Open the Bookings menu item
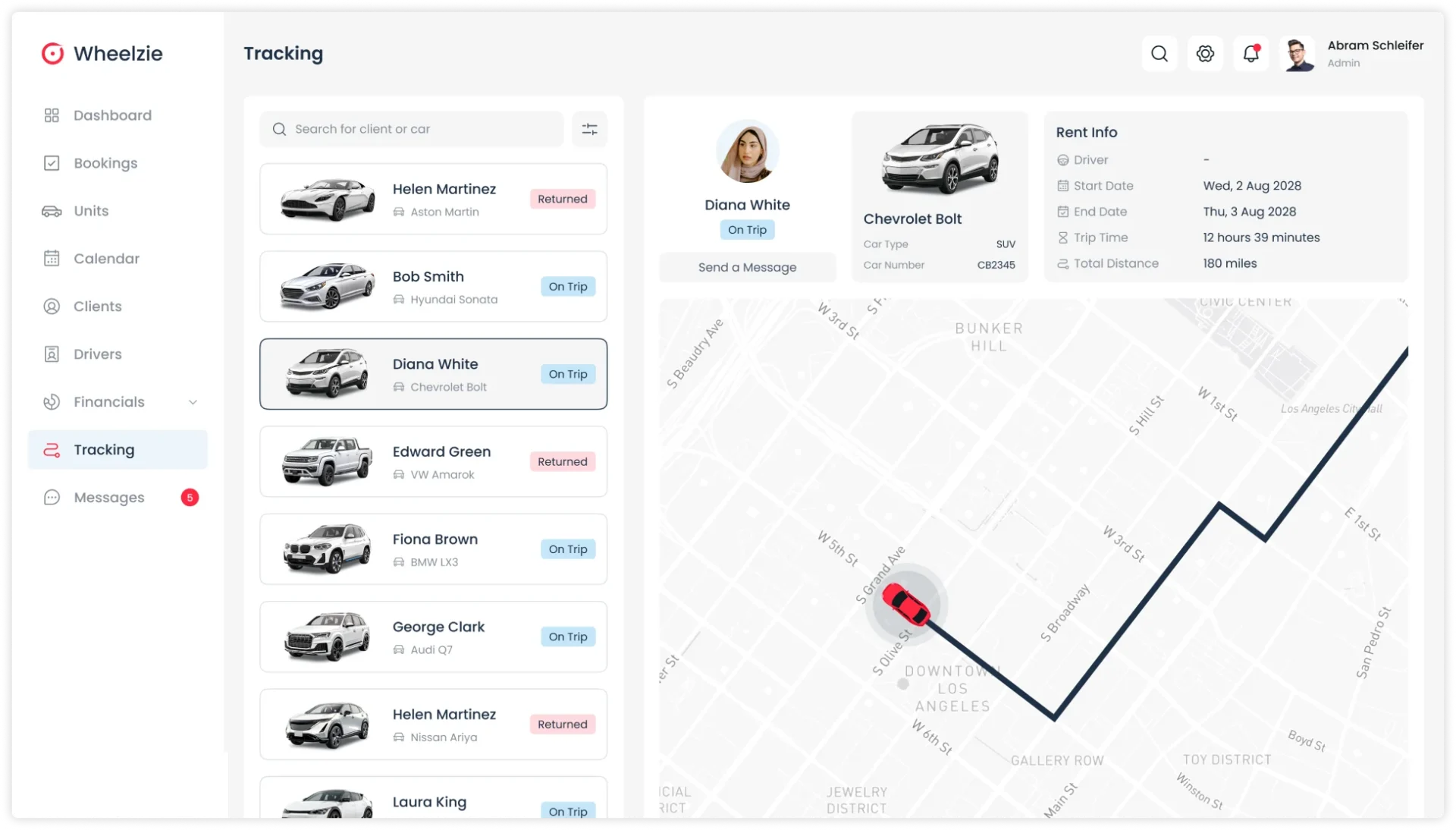The height and width of the screenshot is (830, 1456). pos(105,163)
